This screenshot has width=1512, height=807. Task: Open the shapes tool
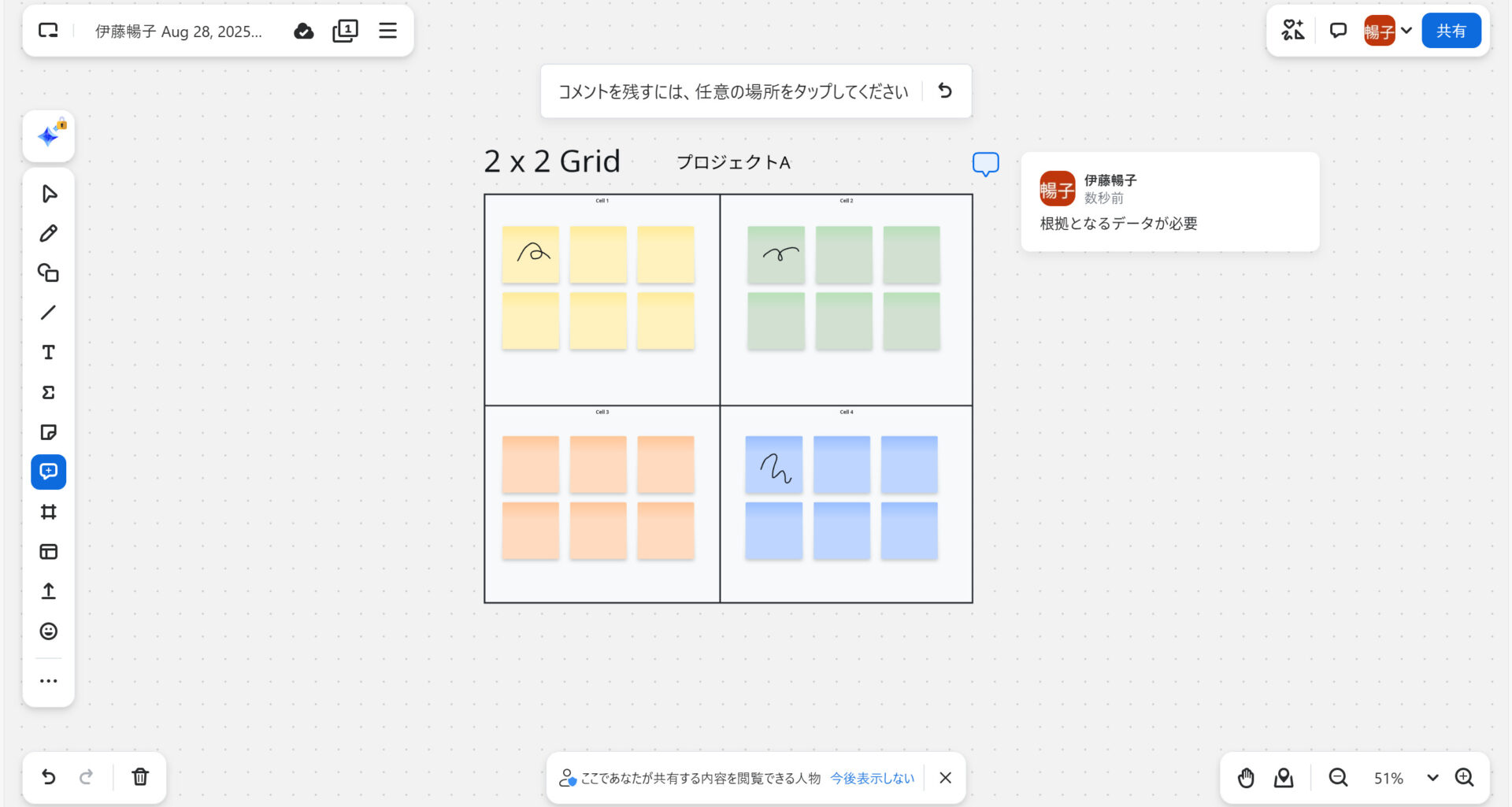click(49, 273)
